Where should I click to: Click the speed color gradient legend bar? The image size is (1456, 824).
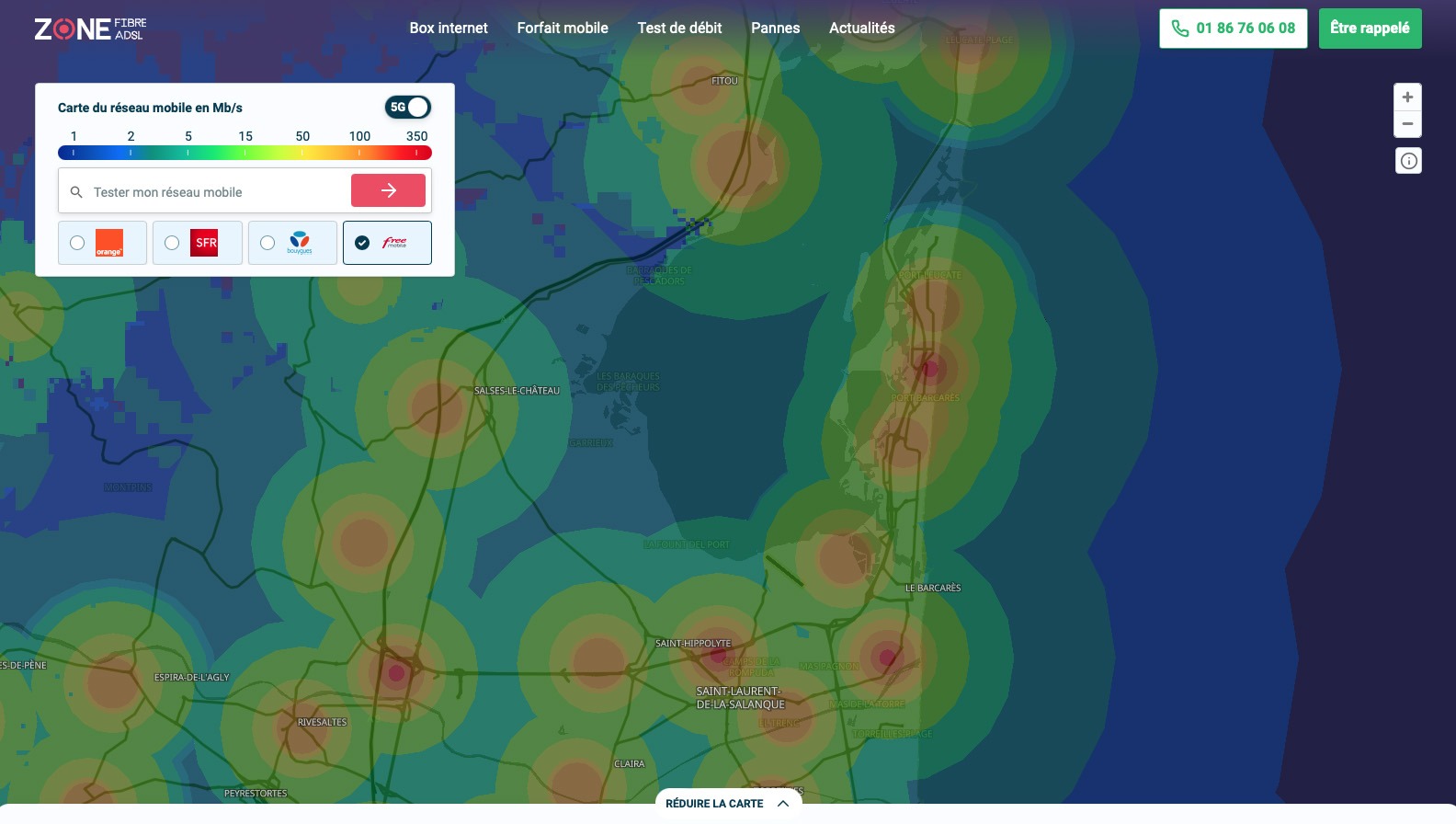point(245,153)
